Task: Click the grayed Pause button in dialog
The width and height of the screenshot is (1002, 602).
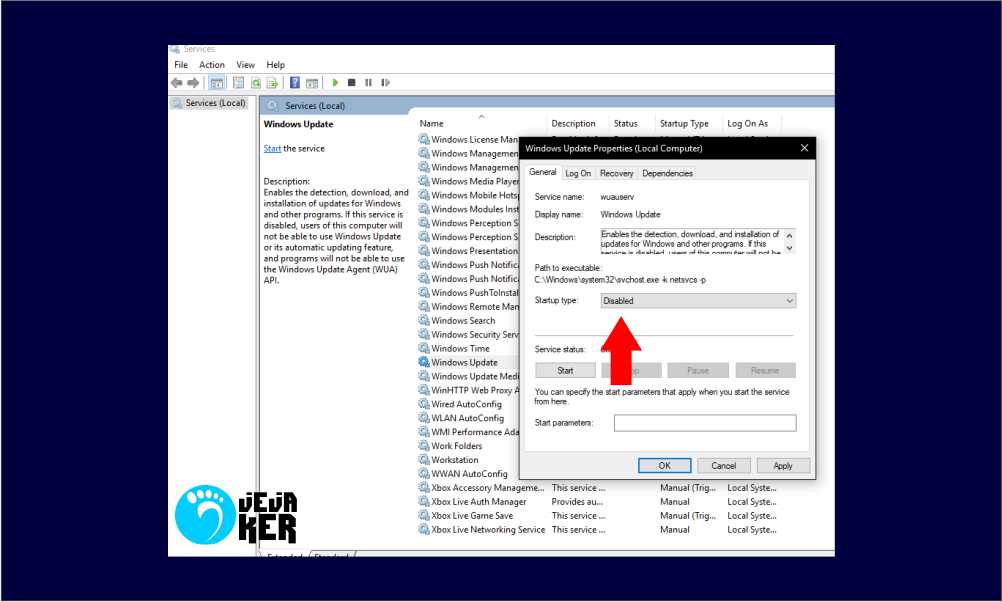Action: (698, 371)
